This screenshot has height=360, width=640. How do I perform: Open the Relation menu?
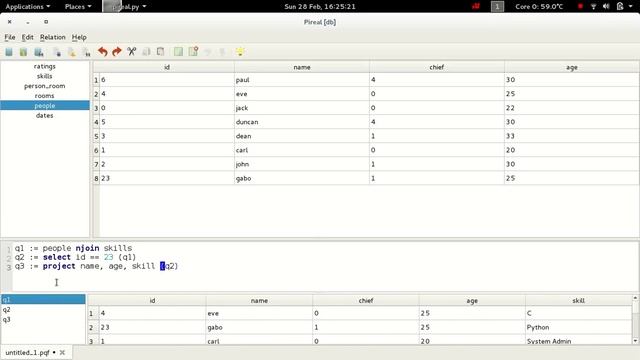53,37
